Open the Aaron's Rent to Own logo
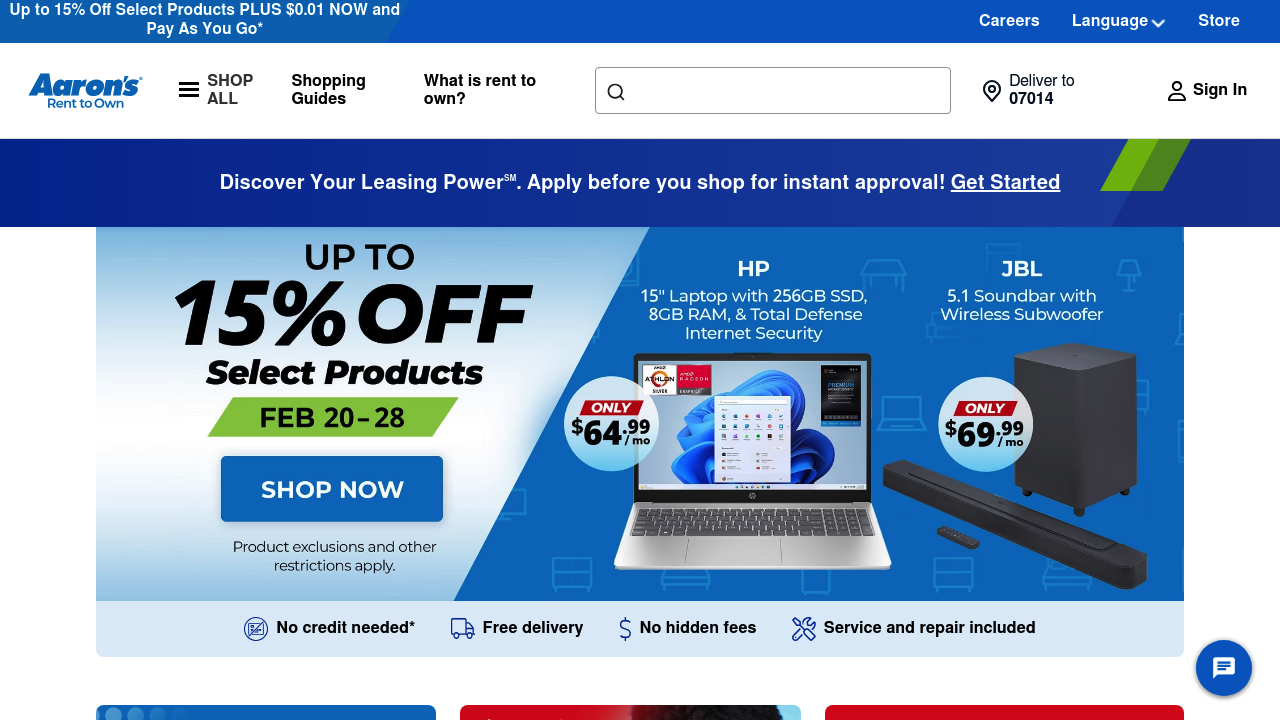Image resolution: width=1280 pixels, height=720 pixels. click(x=85, y=90)
